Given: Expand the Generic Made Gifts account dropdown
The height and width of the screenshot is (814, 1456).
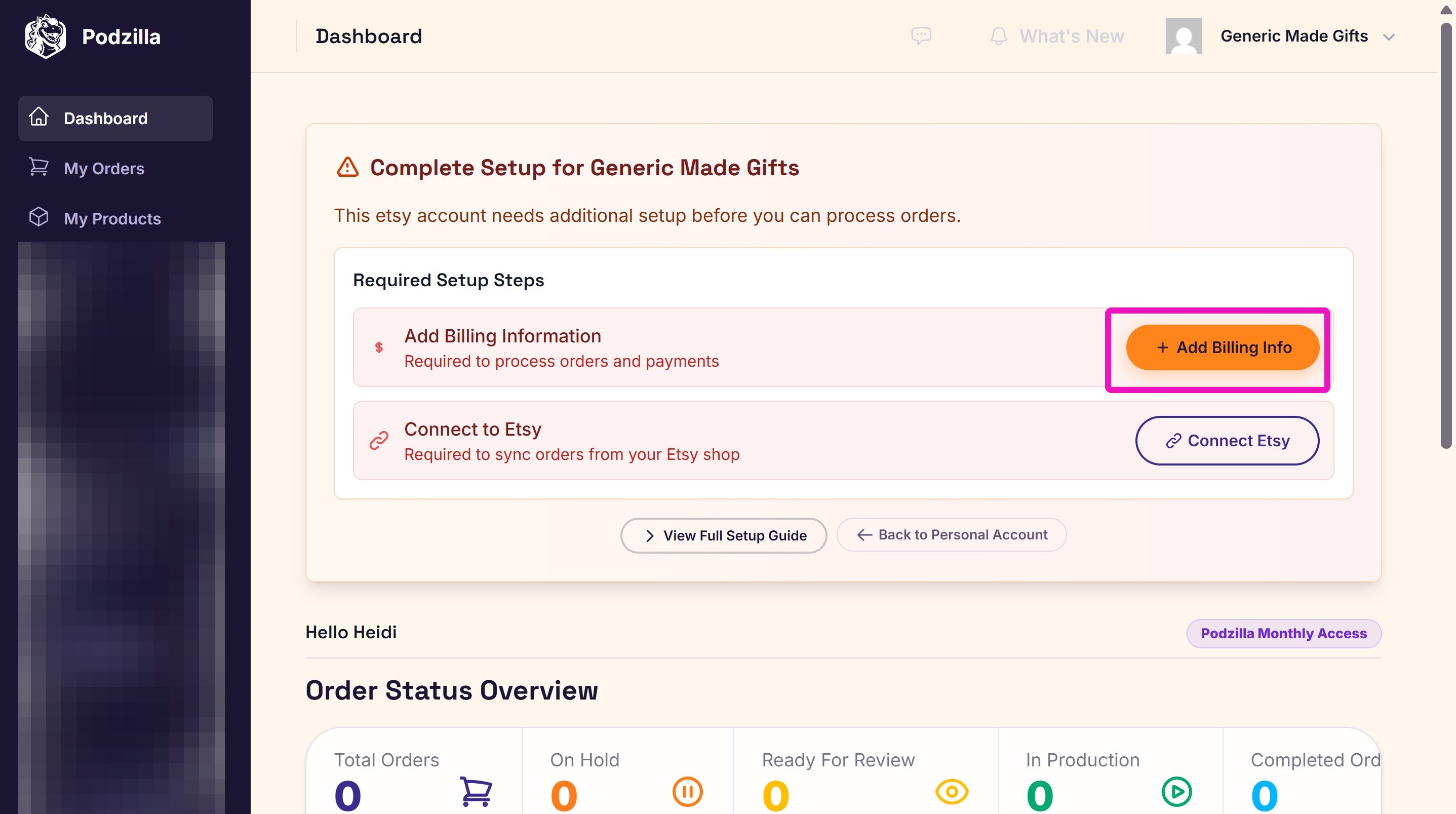Looking at the screenshot, I should 1389,37.
